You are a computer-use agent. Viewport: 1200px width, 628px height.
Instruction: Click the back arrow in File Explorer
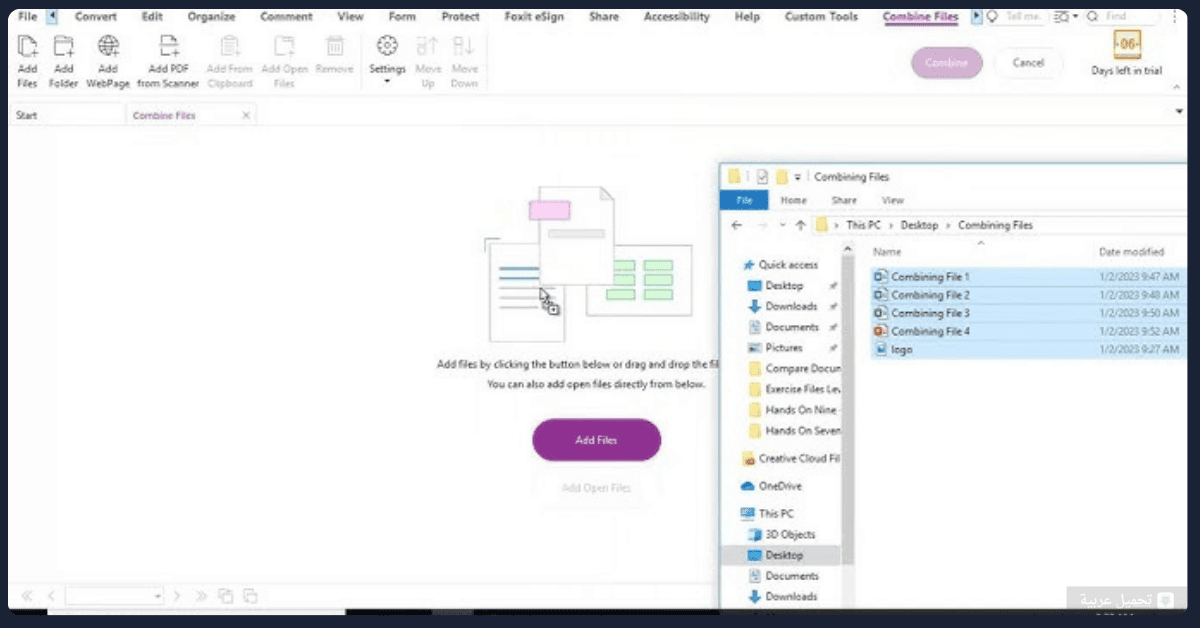(737, 225)
